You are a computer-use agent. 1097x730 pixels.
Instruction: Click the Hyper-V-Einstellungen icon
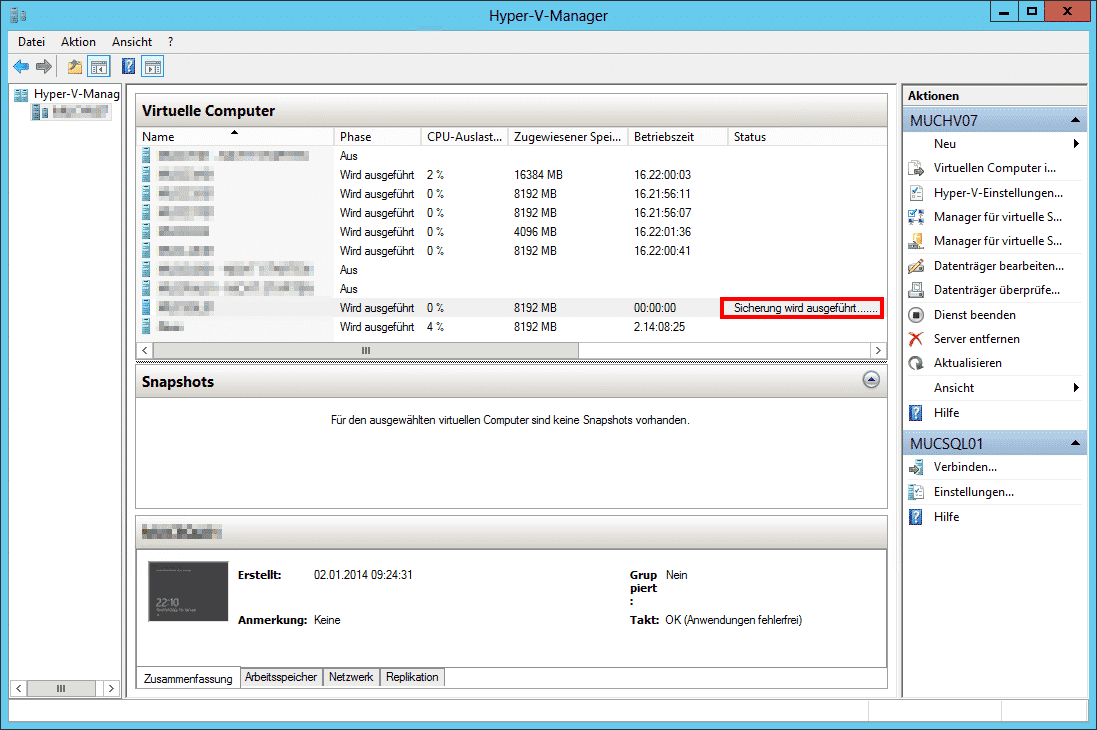(916, 192)
